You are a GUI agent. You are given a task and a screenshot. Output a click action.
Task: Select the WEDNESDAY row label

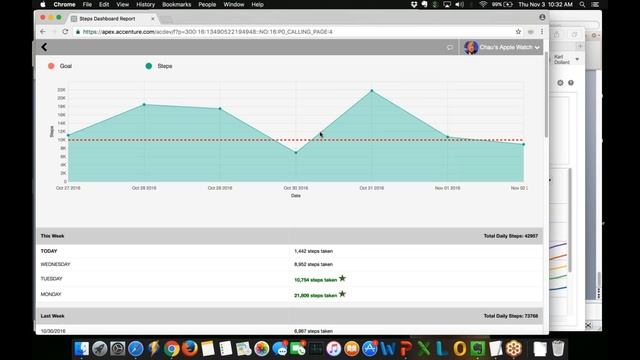click(x=56, y=264)
